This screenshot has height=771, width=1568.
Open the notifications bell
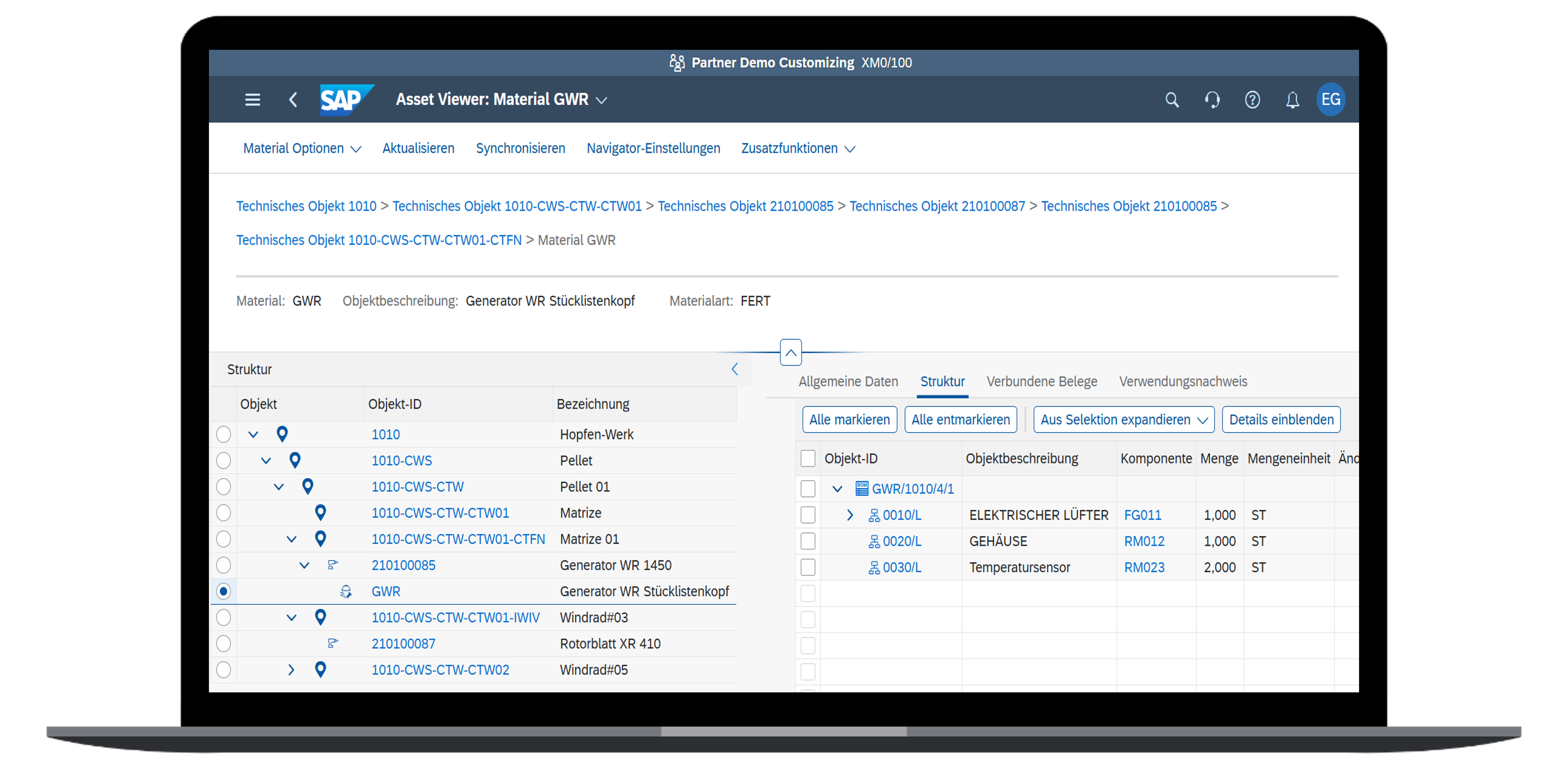pyautogui.click(x=1292, y=100)
